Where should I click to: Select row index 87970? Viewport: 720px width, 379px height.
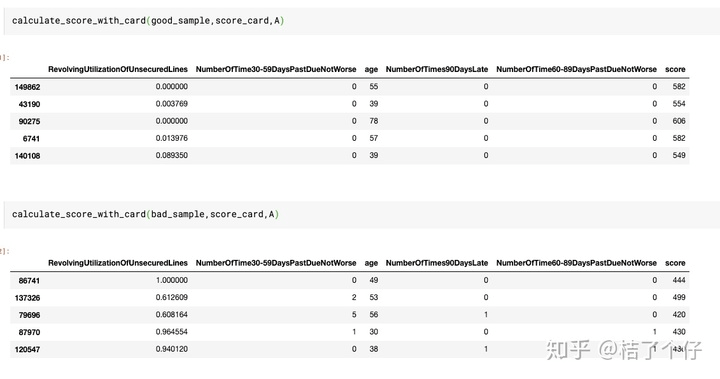(x=29, y=332)
